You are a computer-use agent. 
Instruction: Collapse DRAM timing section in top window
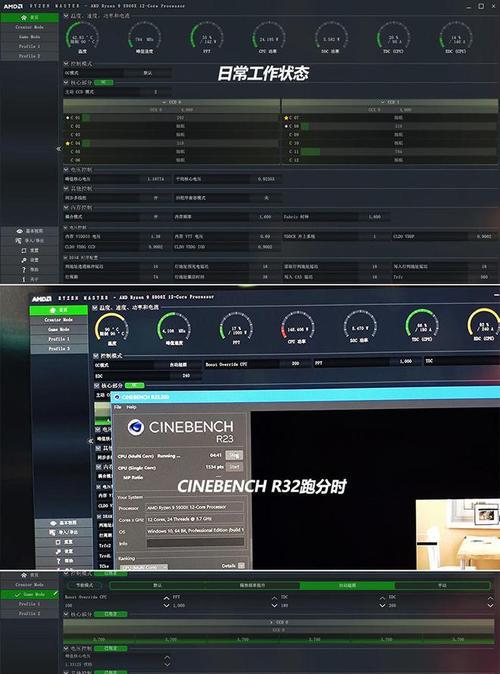(x=66, y=257)
